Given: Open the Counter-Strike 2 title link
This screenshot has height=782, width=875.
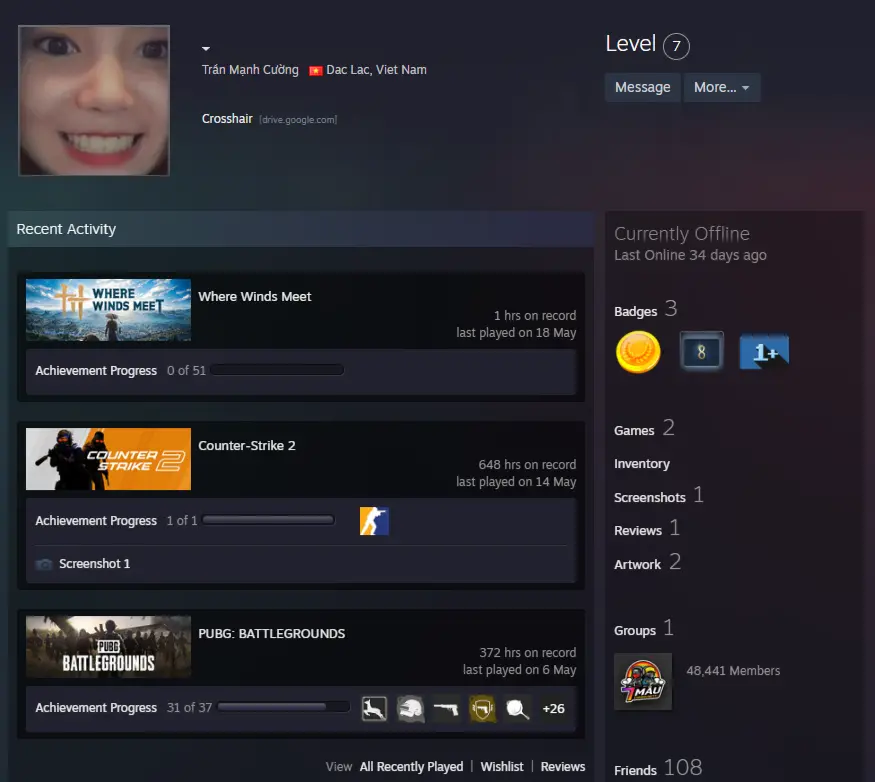Looking at the screenshot, I should (x=247, y=445).
